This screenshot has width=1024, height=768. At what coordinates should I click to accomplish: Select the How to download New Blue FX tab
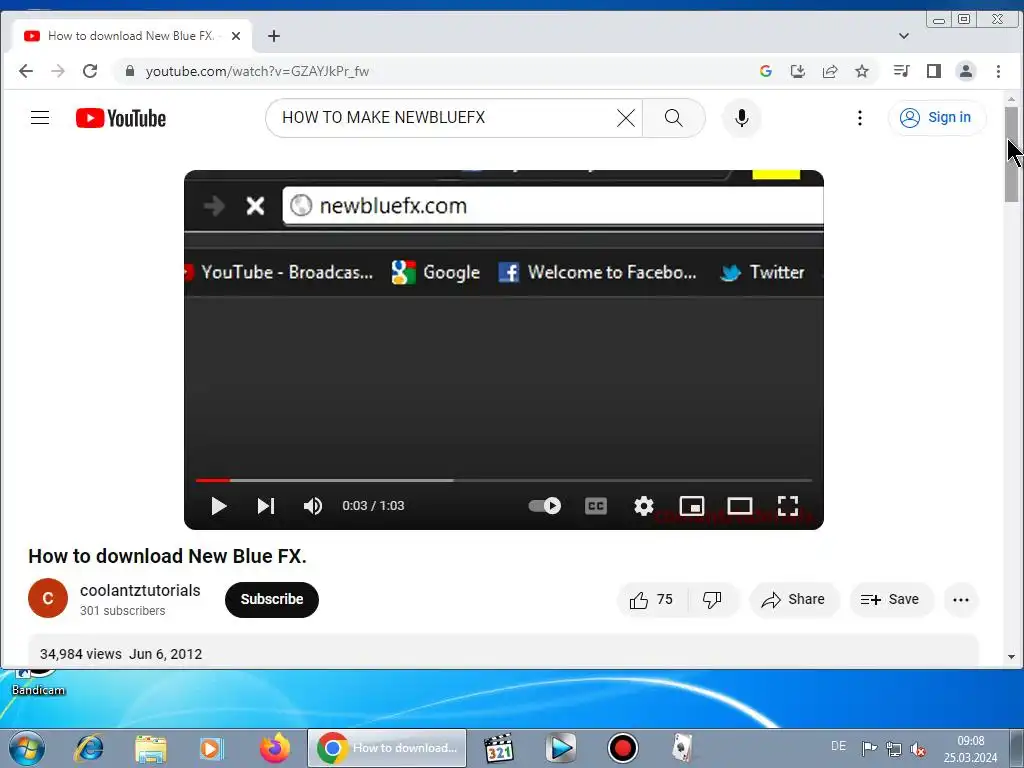tap(131, 36)
